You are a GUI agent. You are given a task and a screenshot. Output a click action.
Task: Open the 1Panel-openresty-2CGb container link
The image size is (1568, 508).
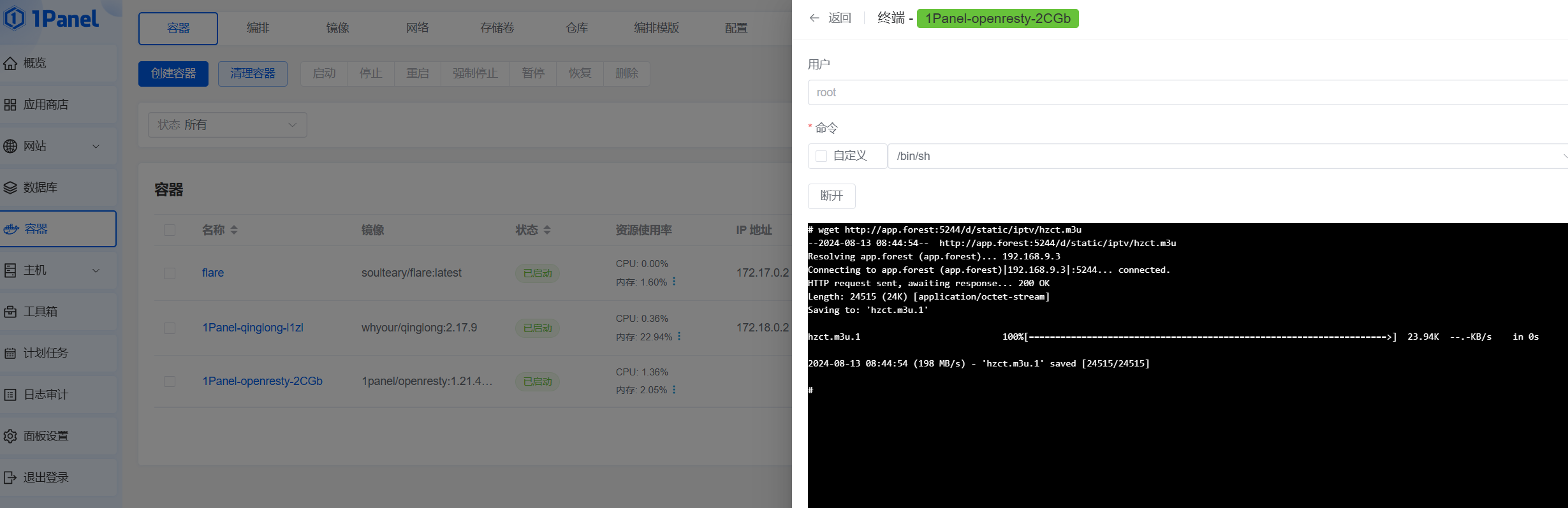click(262, 381)
